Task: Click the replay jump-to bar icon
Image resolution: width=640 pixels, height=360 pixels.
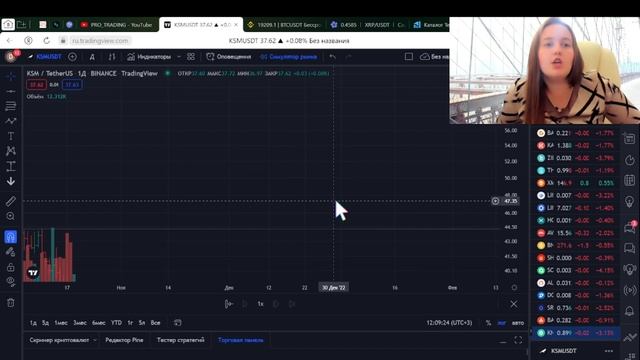Action: pos(229,304)
